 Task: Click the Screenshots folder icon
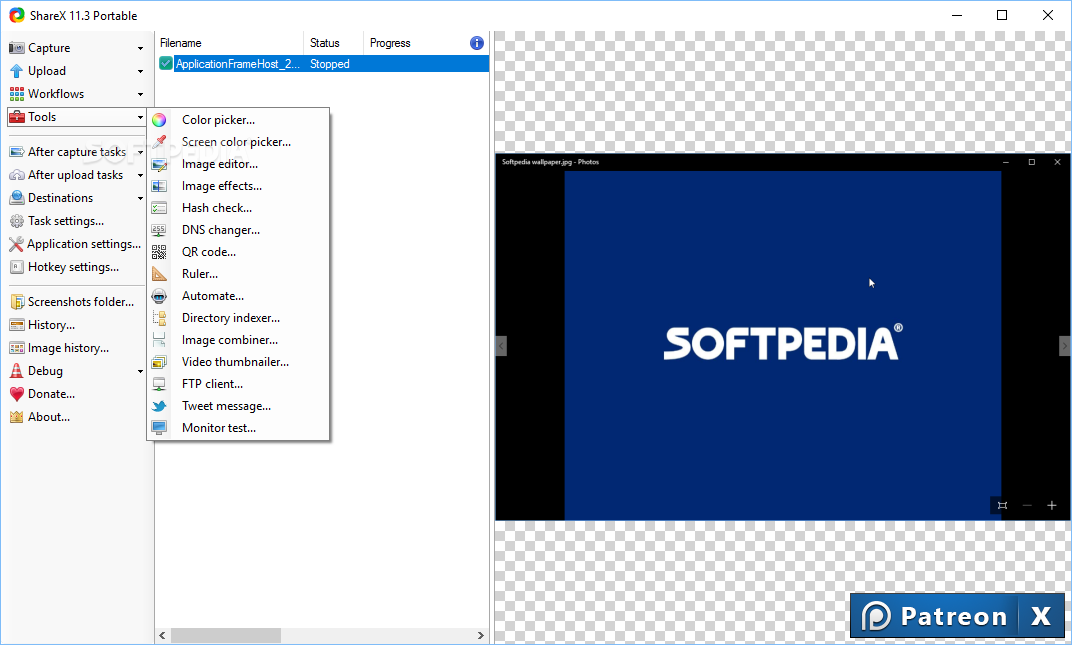(x=16, y=302)
